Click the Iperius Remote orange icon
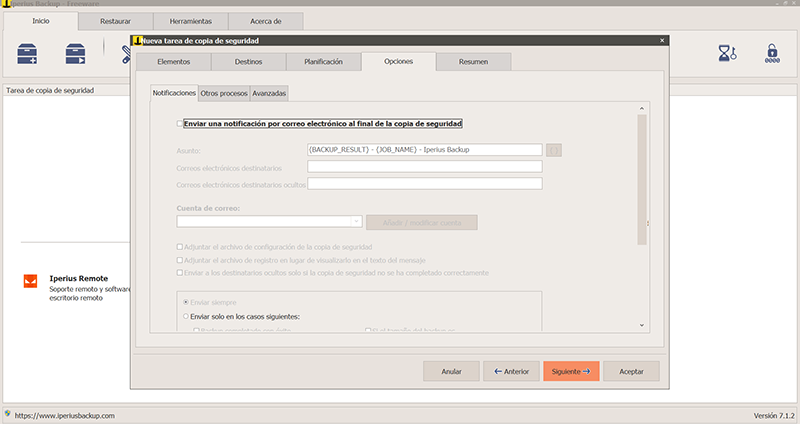This screenshot has width=800, height=424. [31, 281]
